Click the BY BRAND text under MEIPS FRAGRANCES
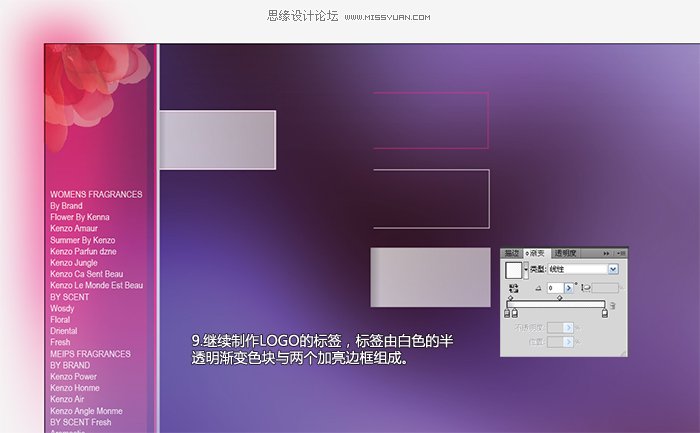The height and width of the screenshot is (433, 700). pos(70,365)
